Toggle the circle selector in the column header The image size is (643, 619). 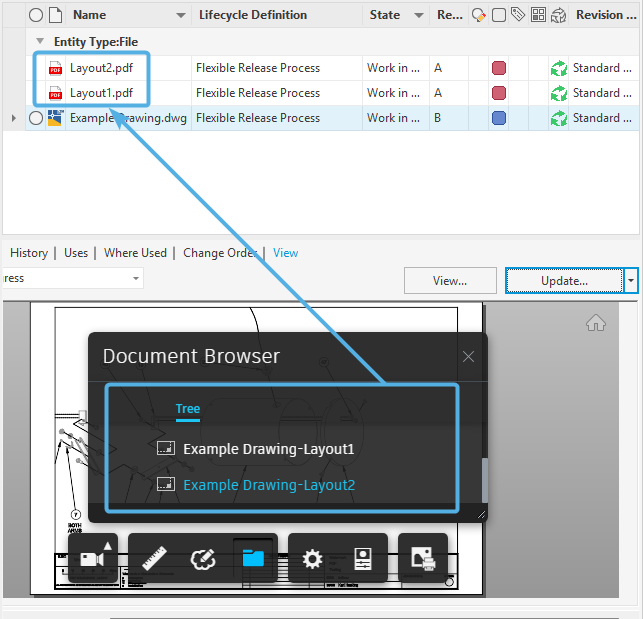[x=36, y=15]
